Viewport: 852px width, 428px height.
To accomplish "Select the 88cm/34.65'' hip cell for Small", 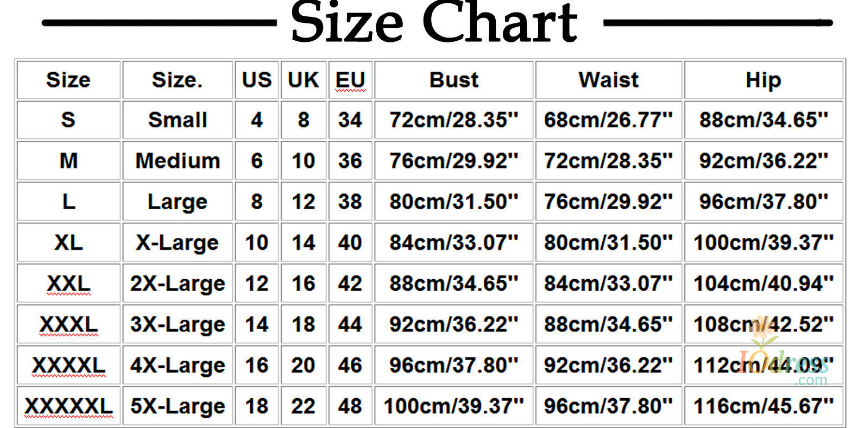I will 765,121.
